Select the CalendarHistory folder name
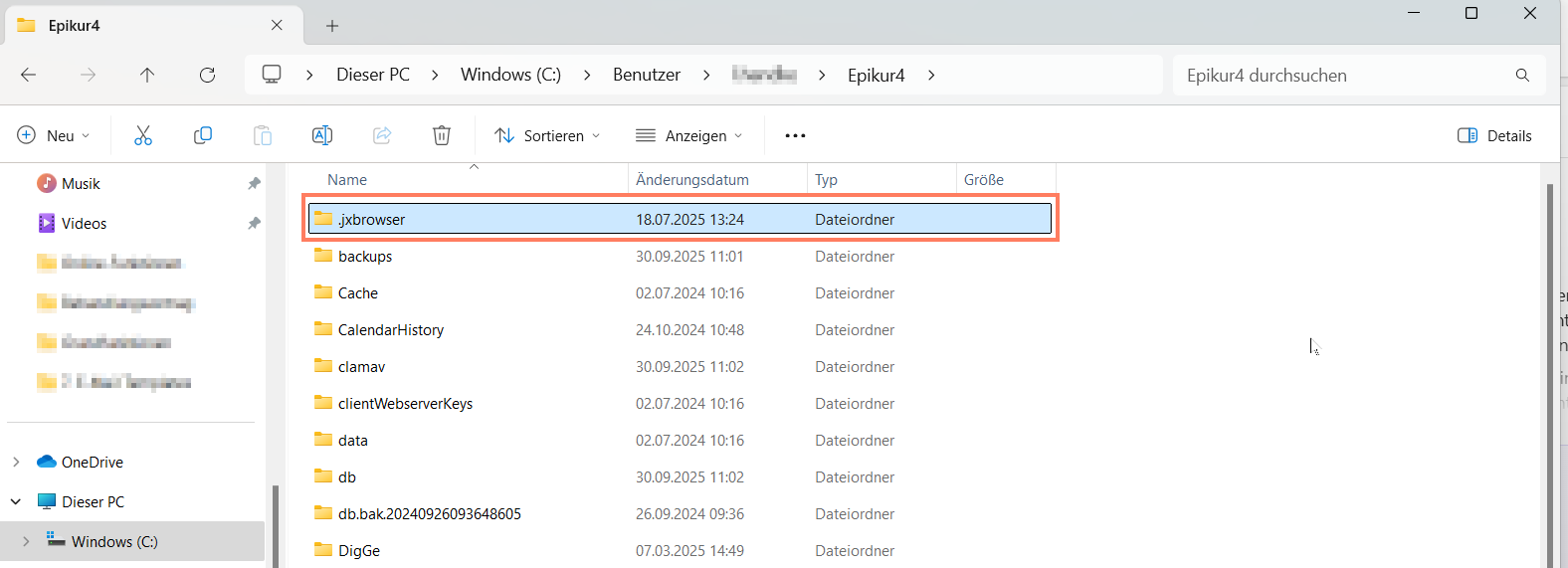 tap(391, 329)
